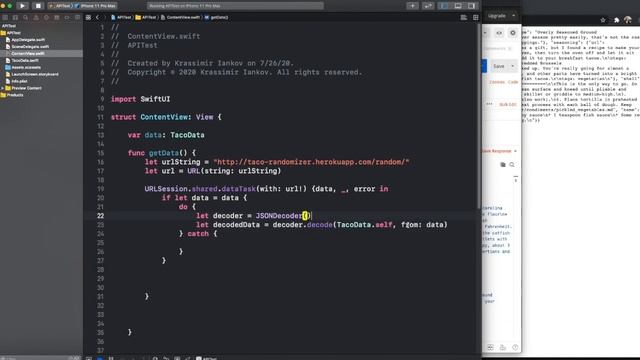Image resolution: width=640 pixels, height=360 pixels.
Task: Open the related items grid menu
Action: click(x=89, y=18)
